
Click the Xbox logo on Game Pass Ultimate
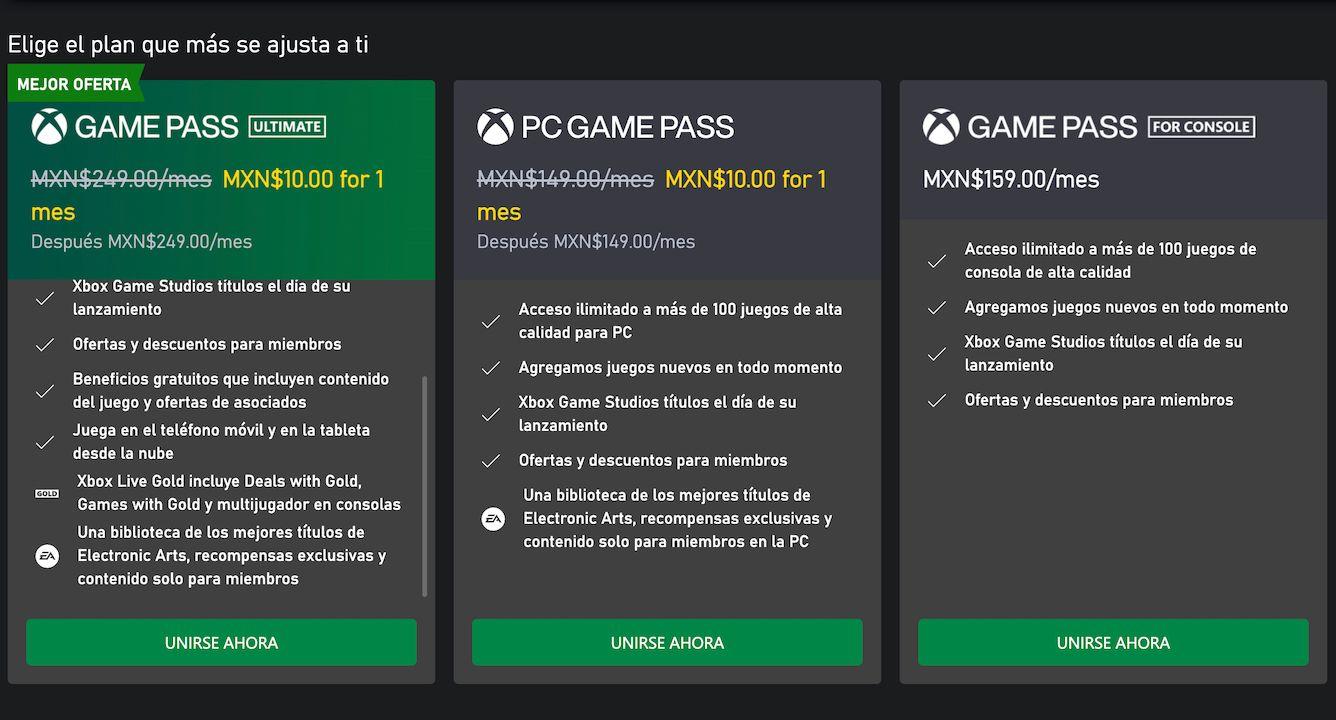click(49, 127)
